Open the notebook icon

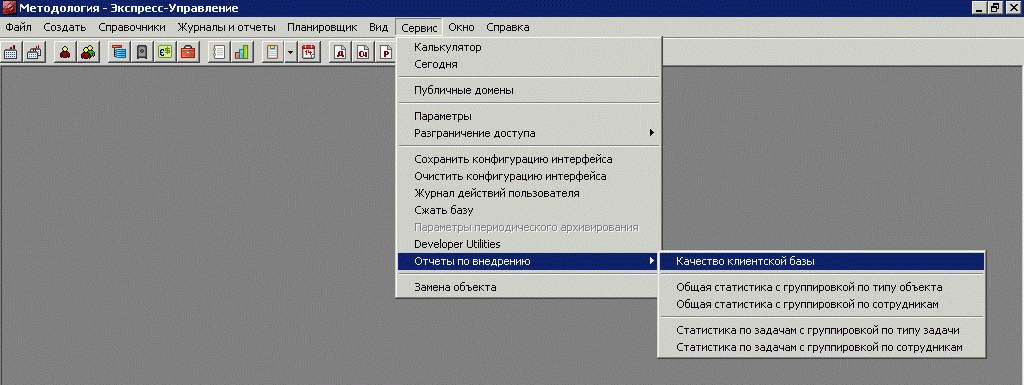pyautogui.click(x=219, y=52)
